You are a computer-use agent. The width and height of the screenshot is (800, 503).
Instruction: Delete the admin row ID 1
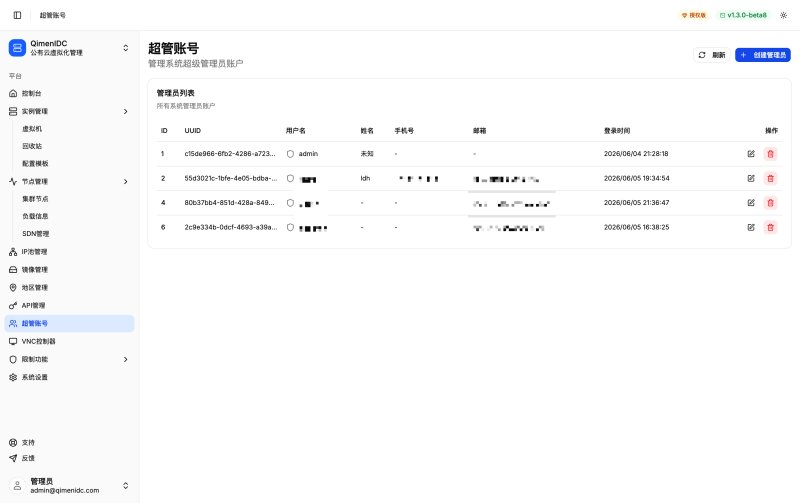pos(771,154)
